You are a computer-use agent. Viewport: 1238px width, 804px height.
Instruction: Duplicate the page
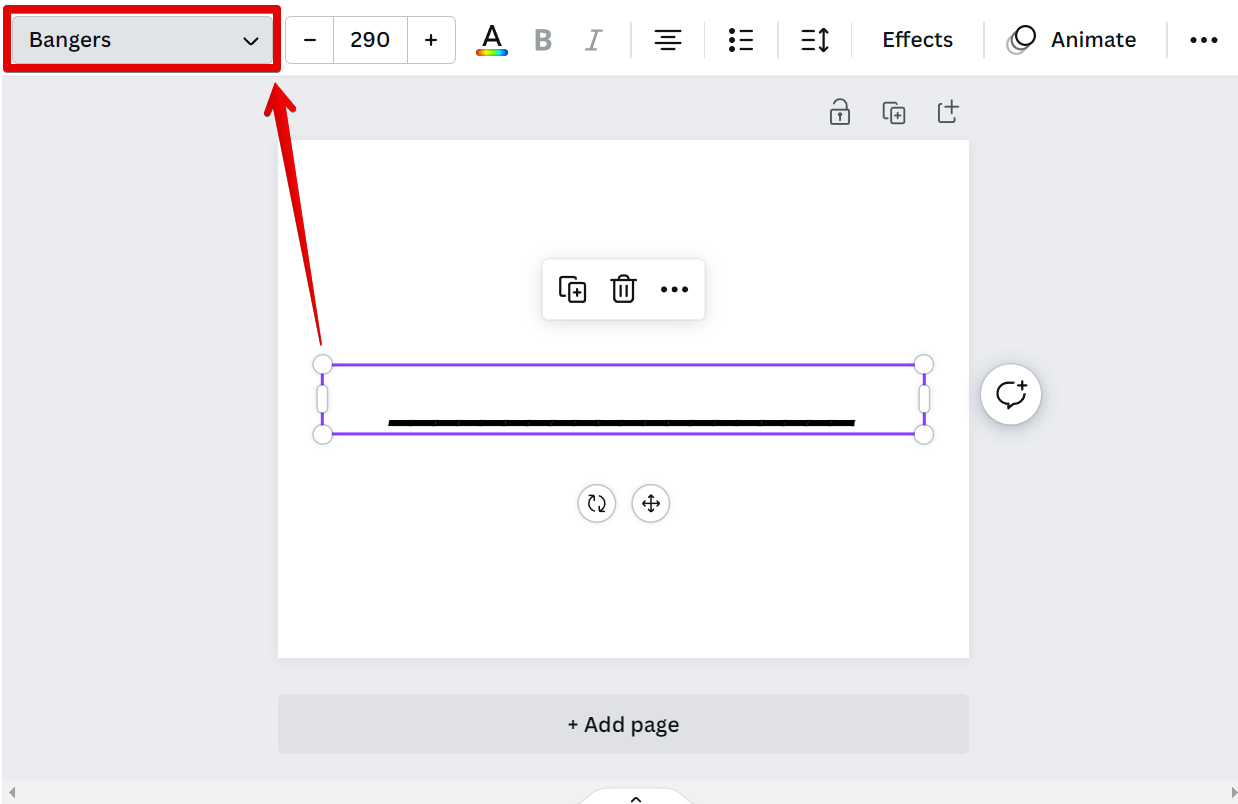[x=894, y=112]
